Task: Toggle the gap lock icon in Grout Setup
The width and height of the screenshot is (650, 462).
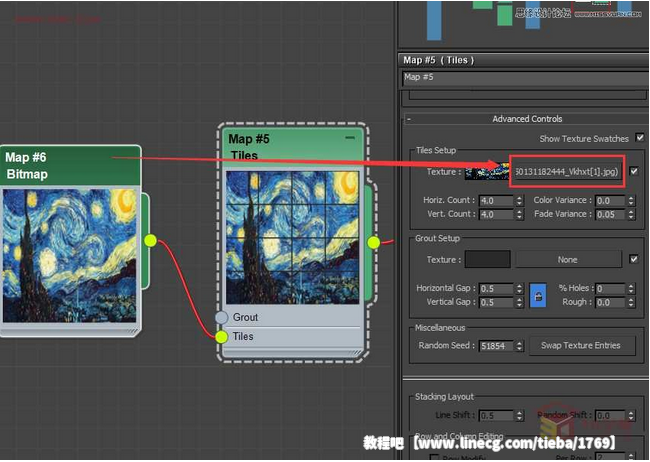Action: [538, 295]
